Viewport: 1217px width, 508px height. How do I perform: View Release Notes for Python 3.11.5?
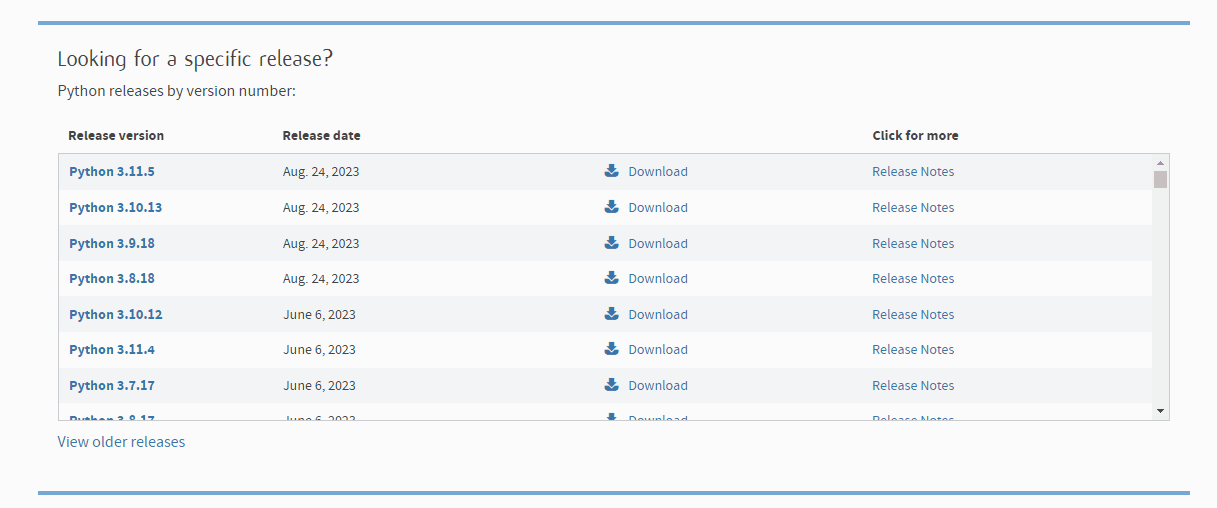pyautogui.click(x=913, y=171)
